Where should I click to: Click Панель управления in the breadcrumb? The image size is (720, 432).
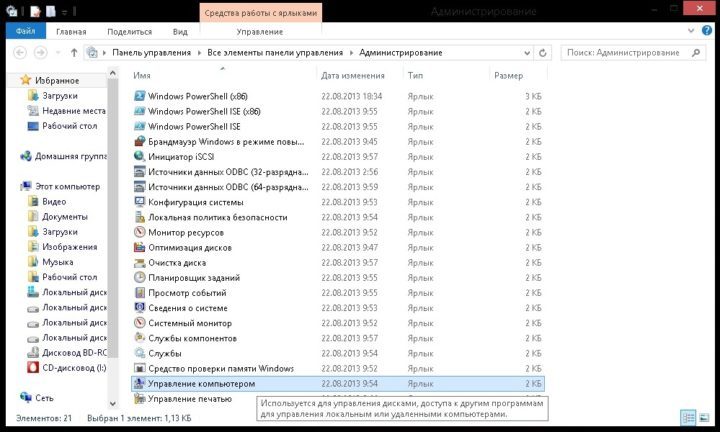click(x=152, y=53)
